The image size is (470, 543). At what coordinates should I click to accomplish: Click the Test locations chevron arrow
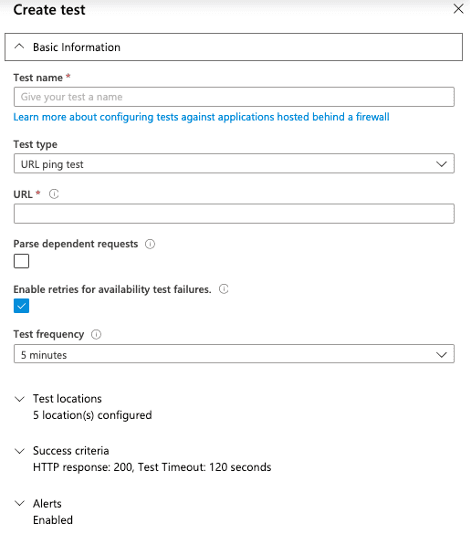pyautogui.click(x=20, y=399)
